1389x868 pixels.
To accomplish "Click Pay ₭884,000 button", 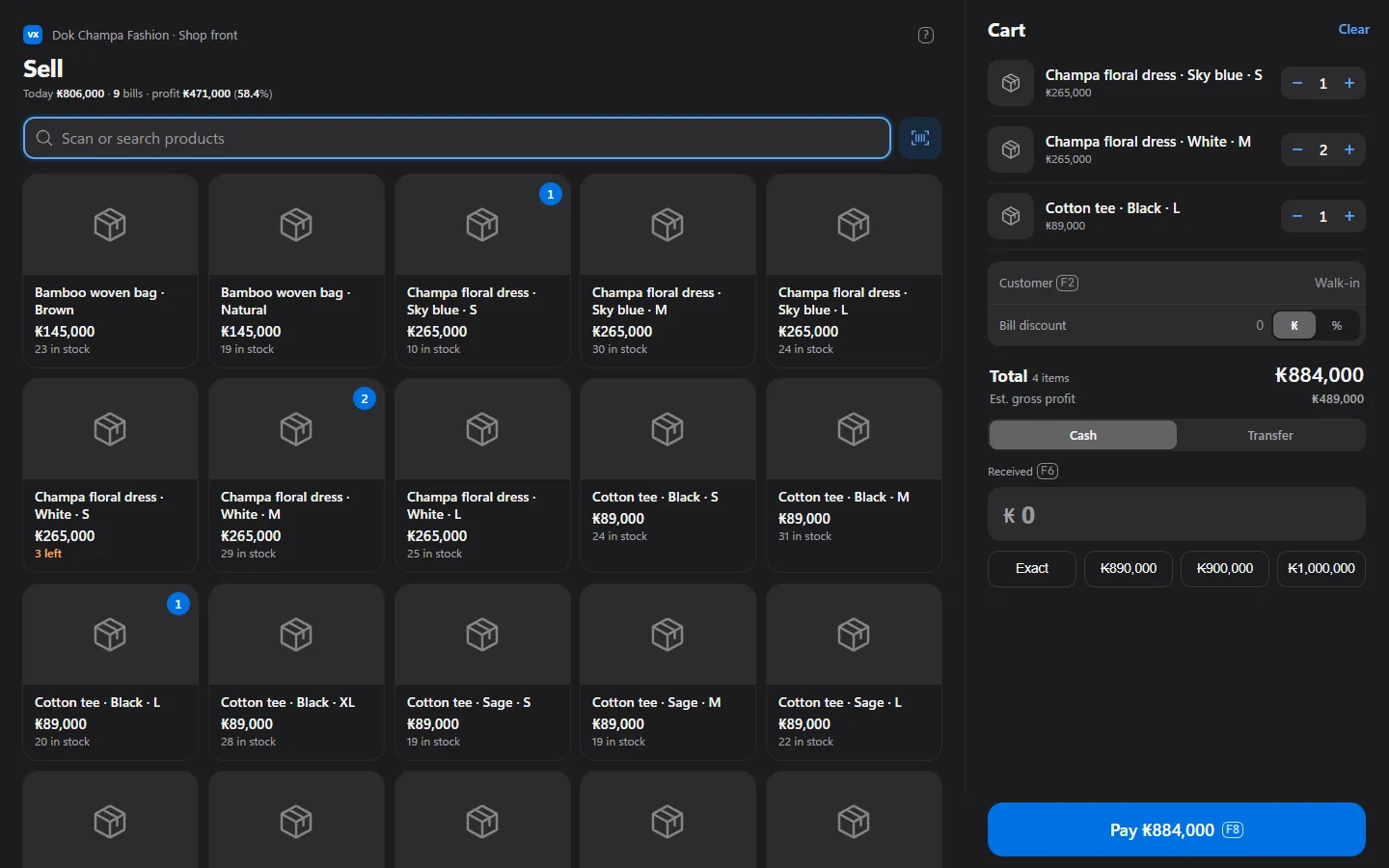I will (1177, 829).
